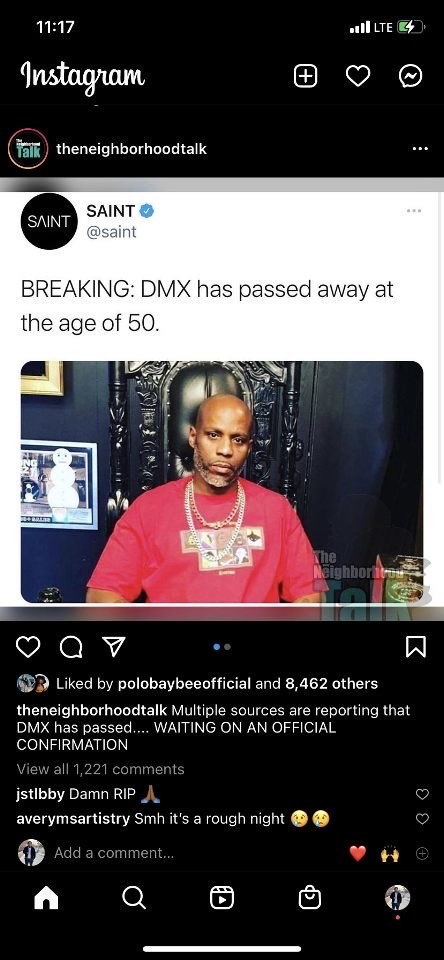Like the post with heart icon
444x960 pixels.
[x=28, y=647]
